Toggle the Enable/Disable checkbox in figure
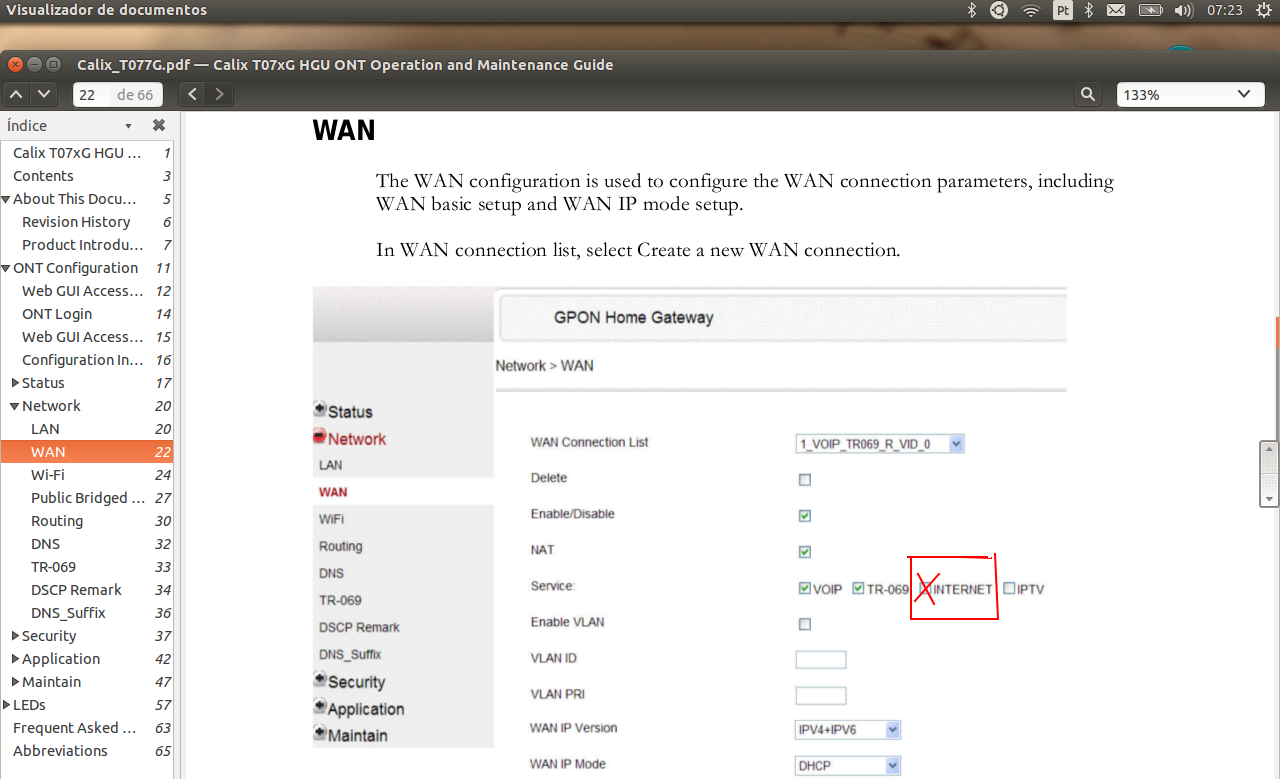The width and height of the screenshot is (1280, 779). [x=804, y=516]
